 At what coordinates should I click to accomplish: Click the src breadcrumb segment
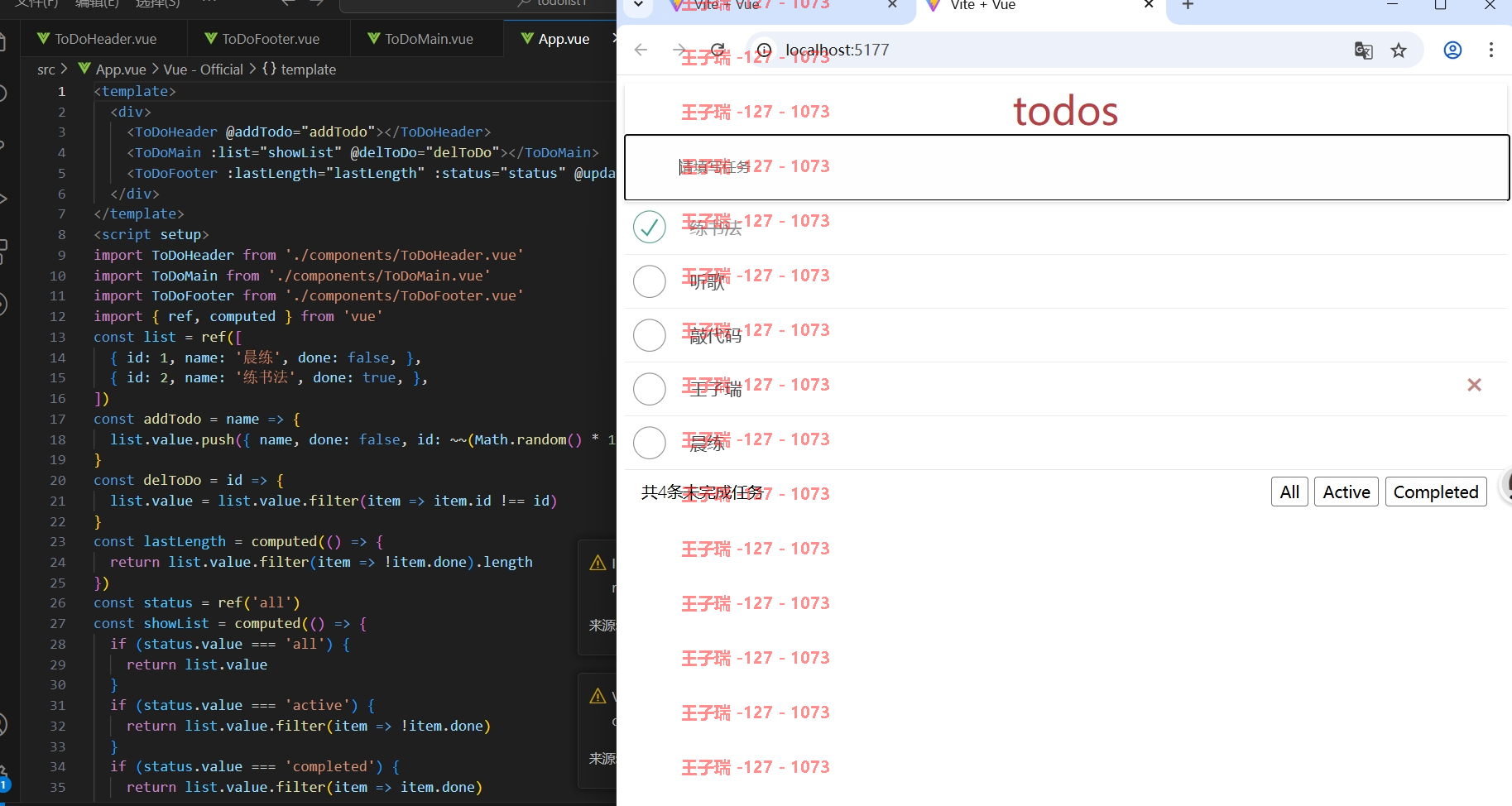[46, 70]
